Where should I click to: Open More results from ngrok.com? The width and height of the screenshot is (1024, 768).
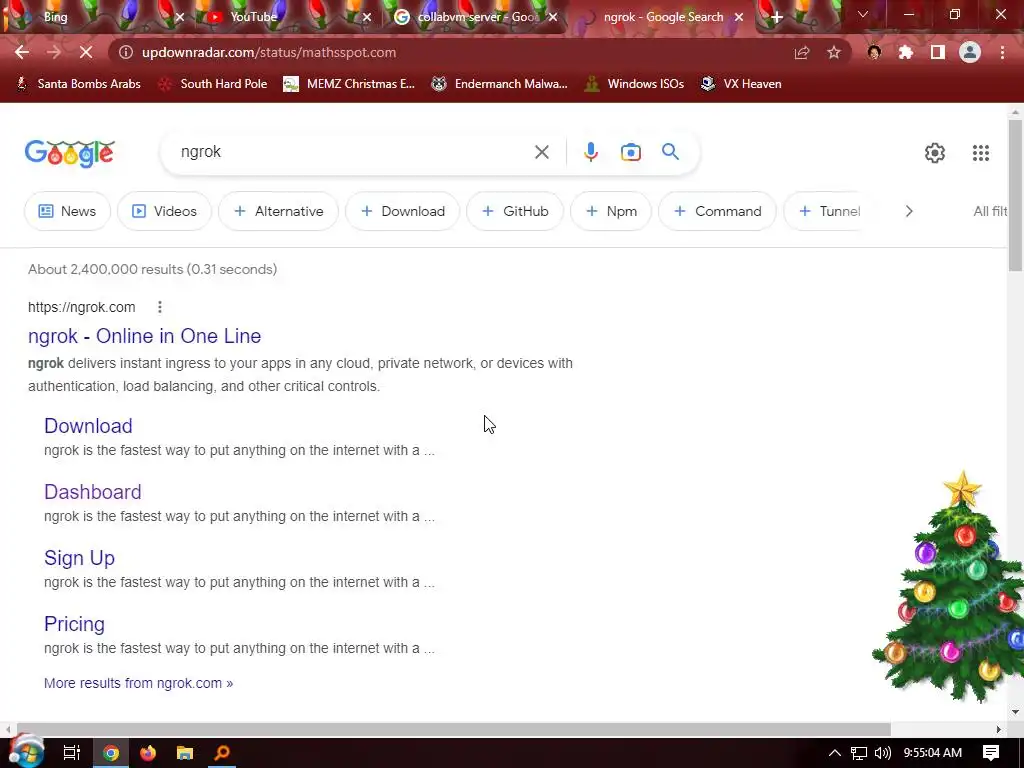click(x=138, y=683)
